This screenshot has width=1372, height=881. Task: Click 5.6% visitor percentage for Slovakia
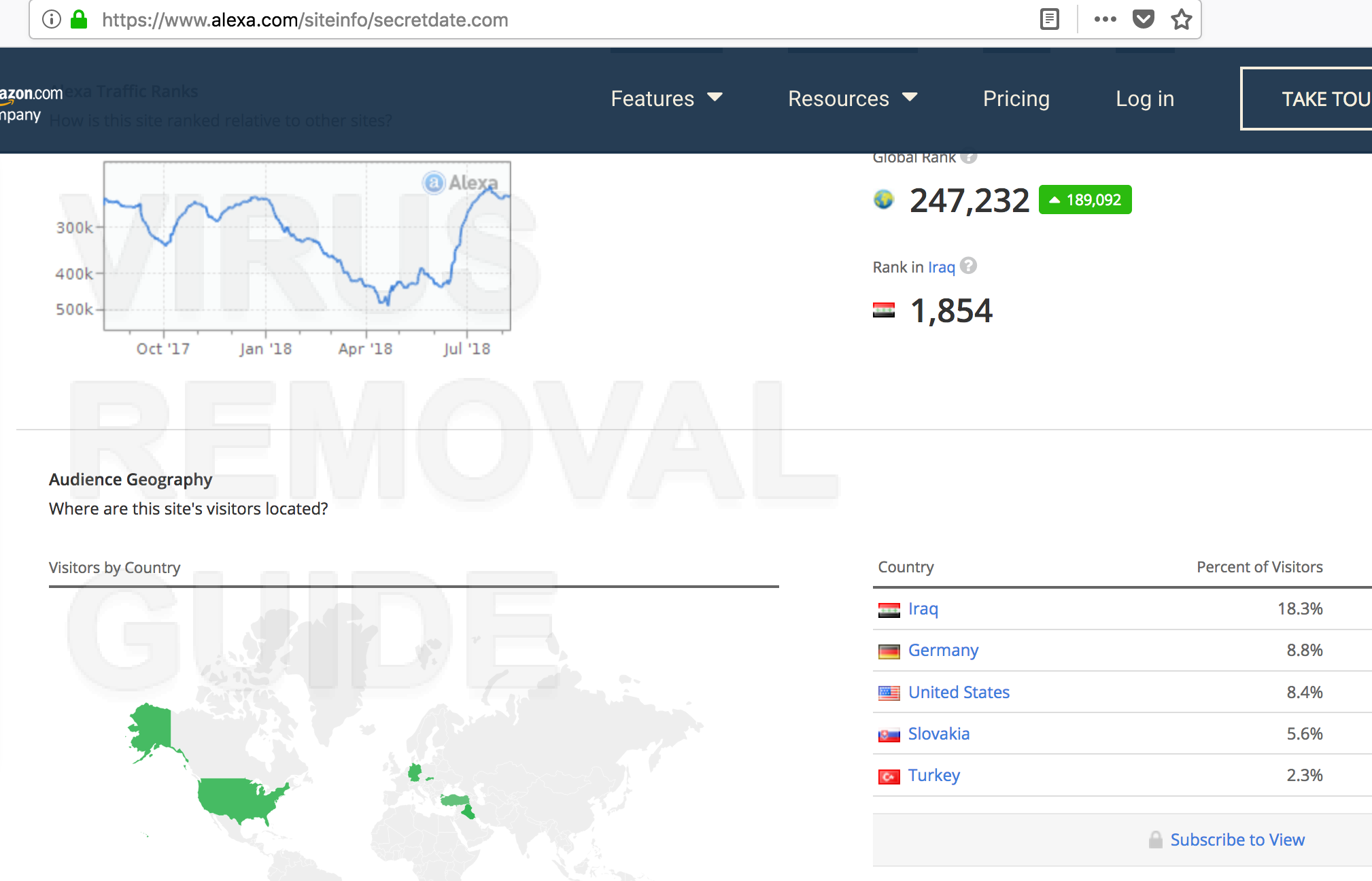click(x=1304, y=733)
